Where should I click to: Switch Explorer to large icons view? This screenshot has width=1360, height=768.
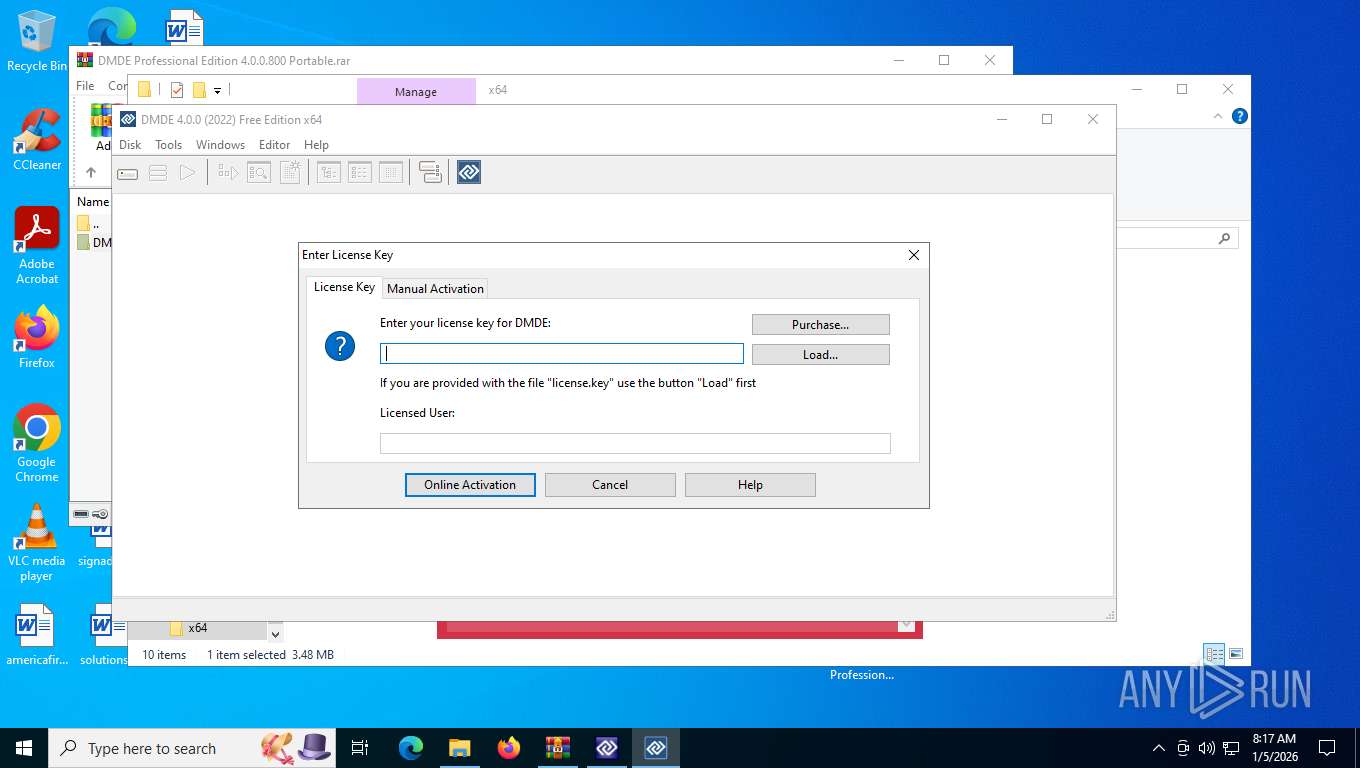click(1236, 654)
